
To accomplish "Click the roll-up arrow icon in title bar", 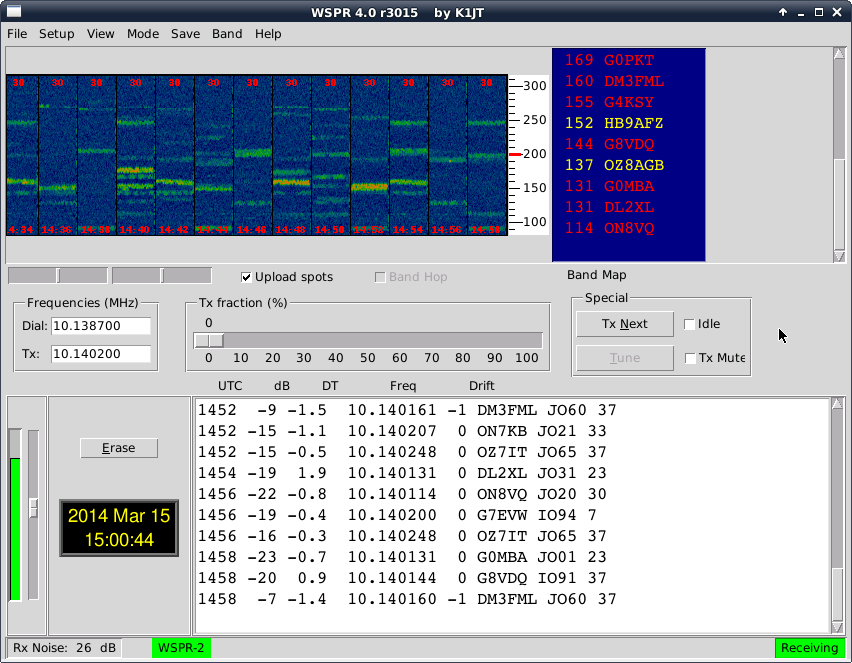I will [782, 12].
